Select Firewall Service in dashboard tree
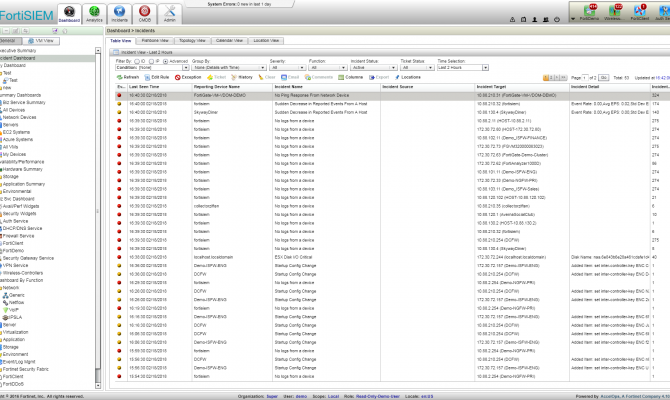The height and width of the screenshot is (400, 670). [22, 236]
